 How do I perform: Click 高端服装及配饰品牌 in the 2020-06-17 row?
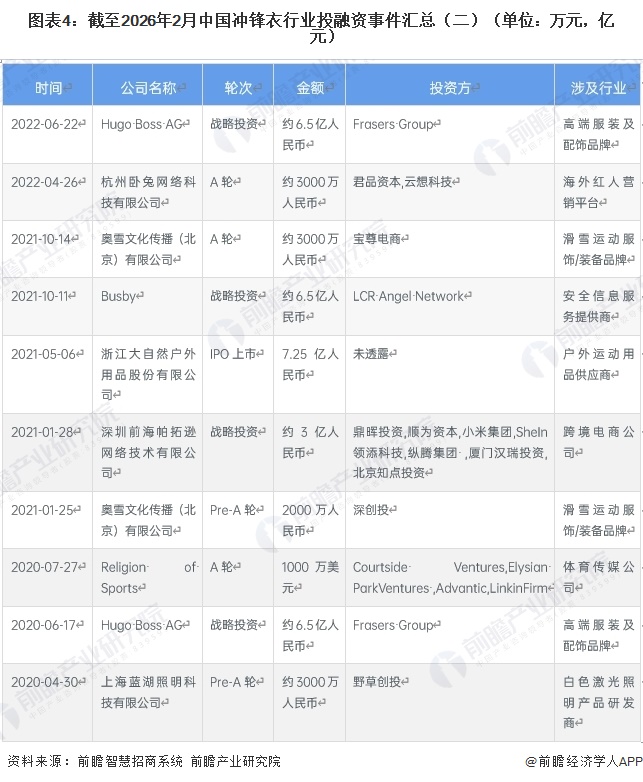599,635
